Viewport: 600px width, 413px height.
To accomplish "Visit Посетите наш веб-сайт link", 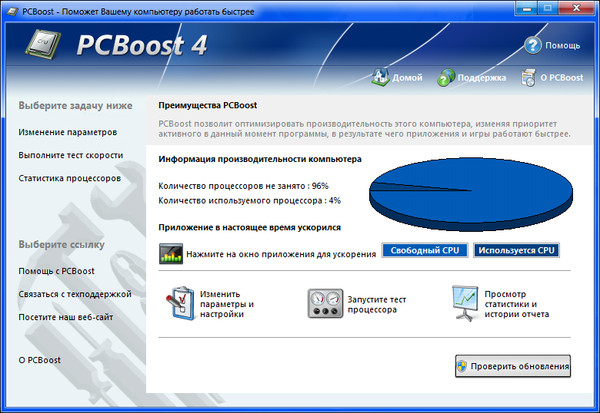I will pyautogui.click(x=67, y=317).
